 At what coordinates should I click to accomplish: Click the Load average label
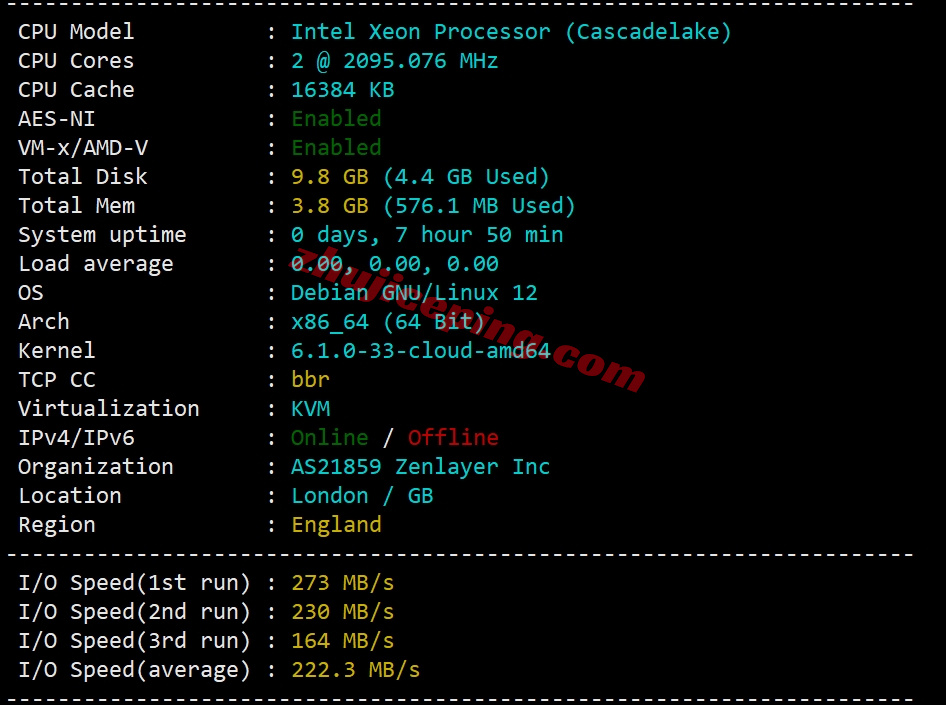point(95,264)
